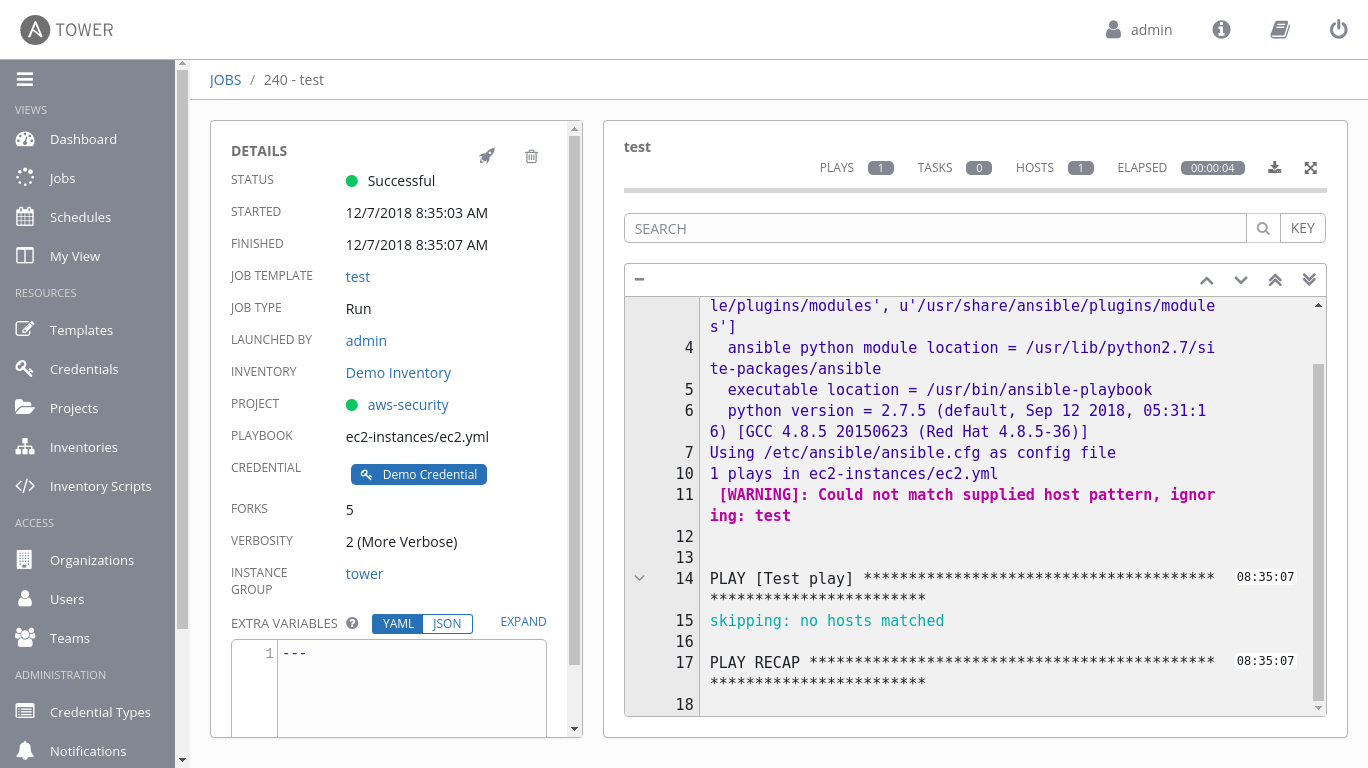The height and width of the screenshot is (768, 1368).
Task: Click the relaunch job rocket icon
Action: coord(487,156)
